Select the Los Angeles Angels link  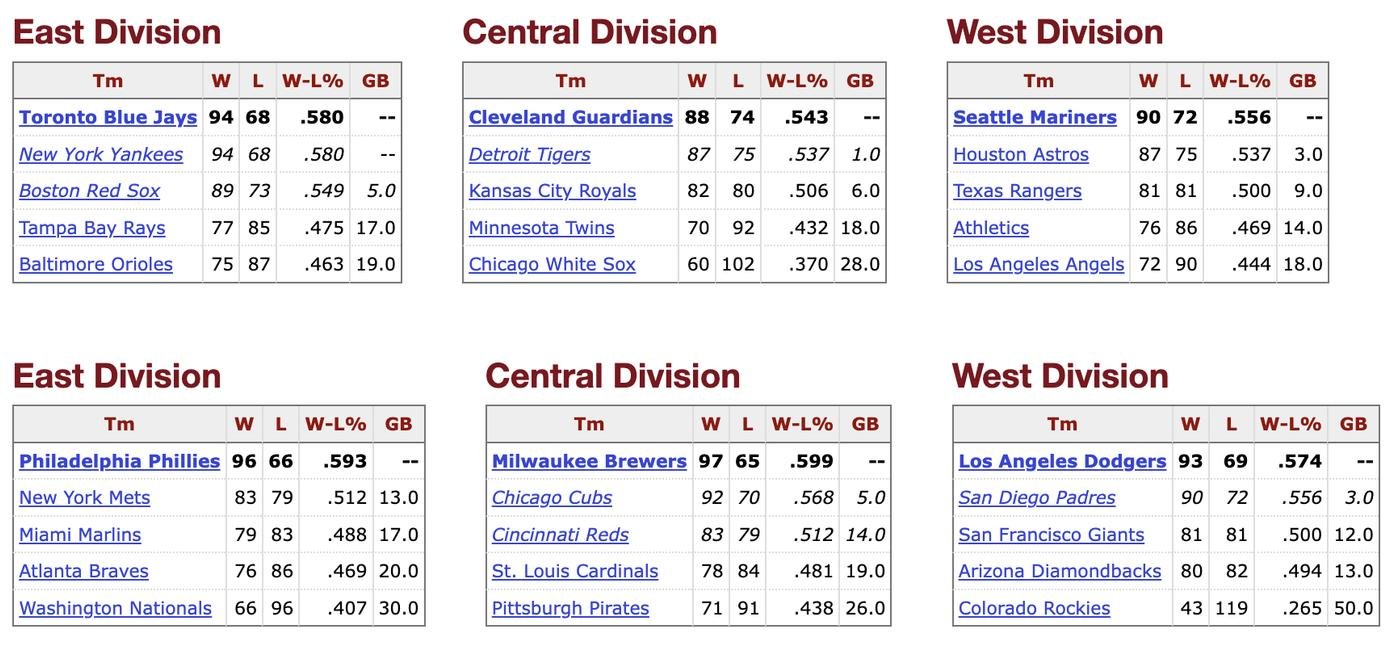tap(1038, 264)
